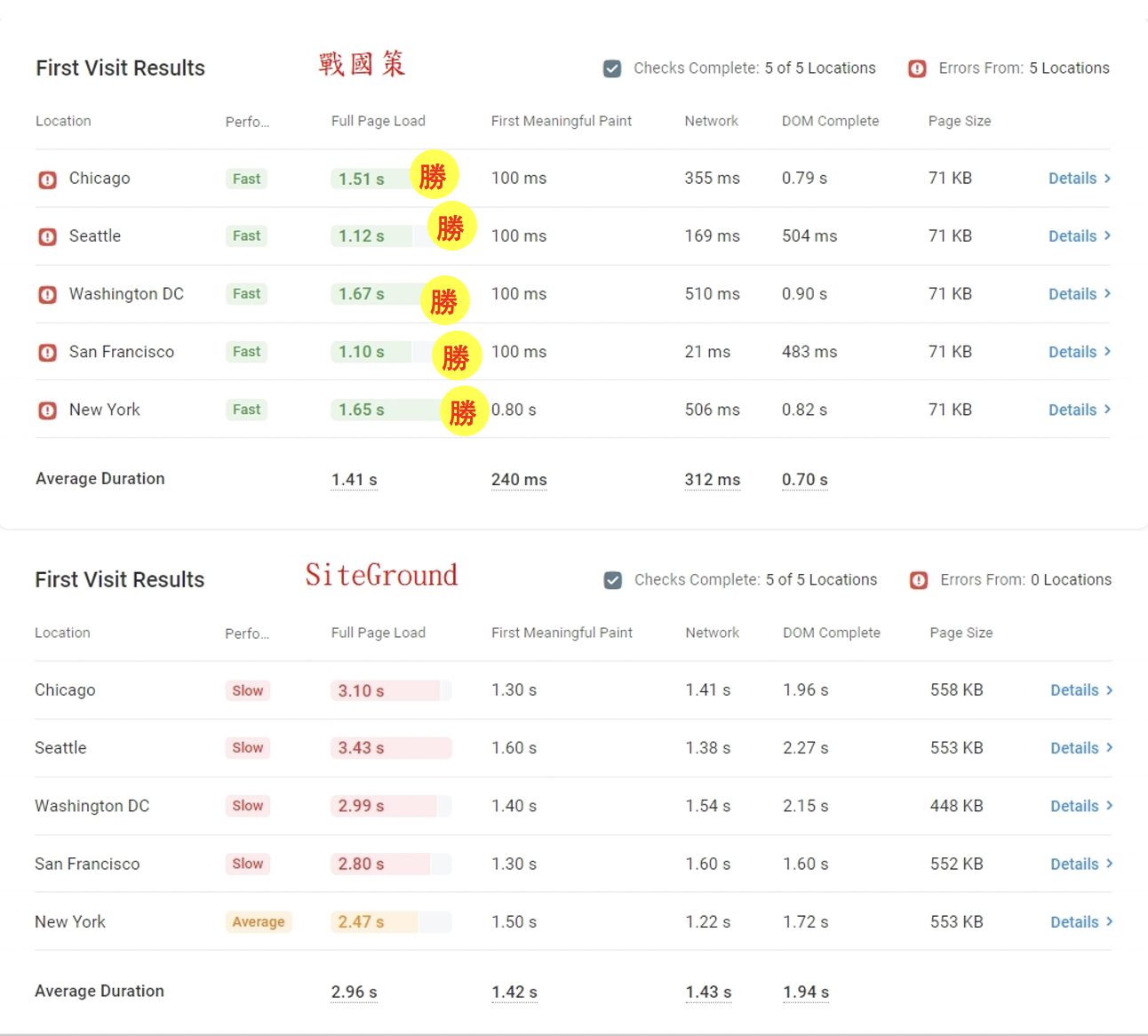Click error icon beside New York in top table

point(47,410)
